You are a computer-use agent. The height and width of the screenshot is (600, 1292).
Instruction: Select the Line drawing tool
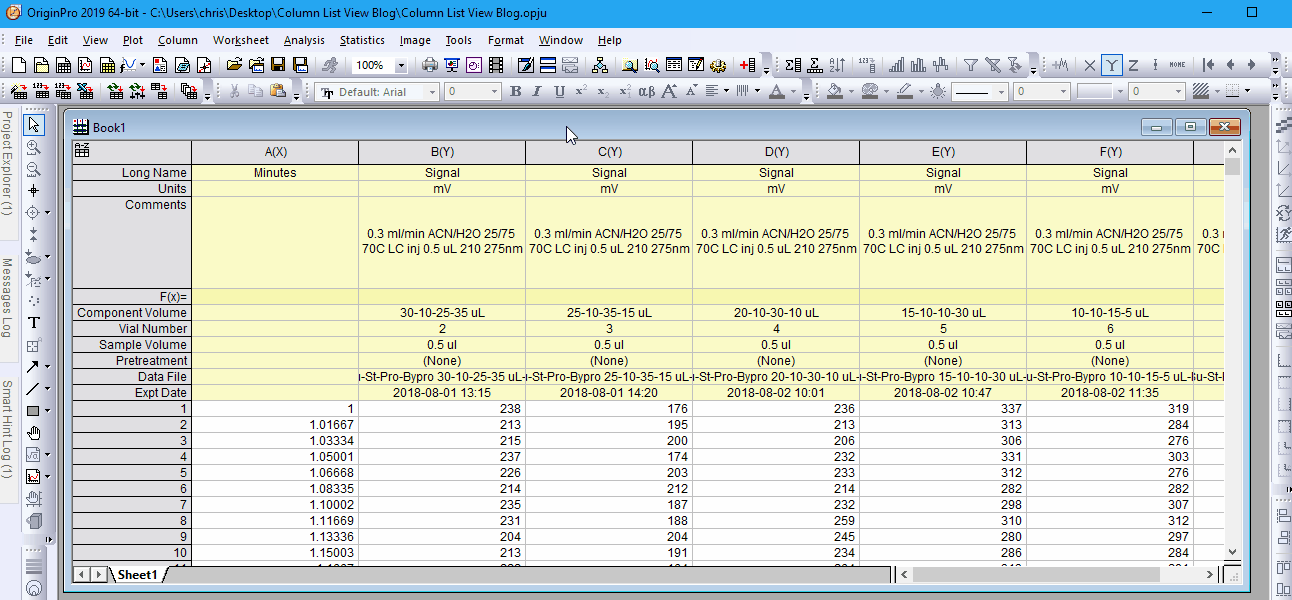pos(33,388)
